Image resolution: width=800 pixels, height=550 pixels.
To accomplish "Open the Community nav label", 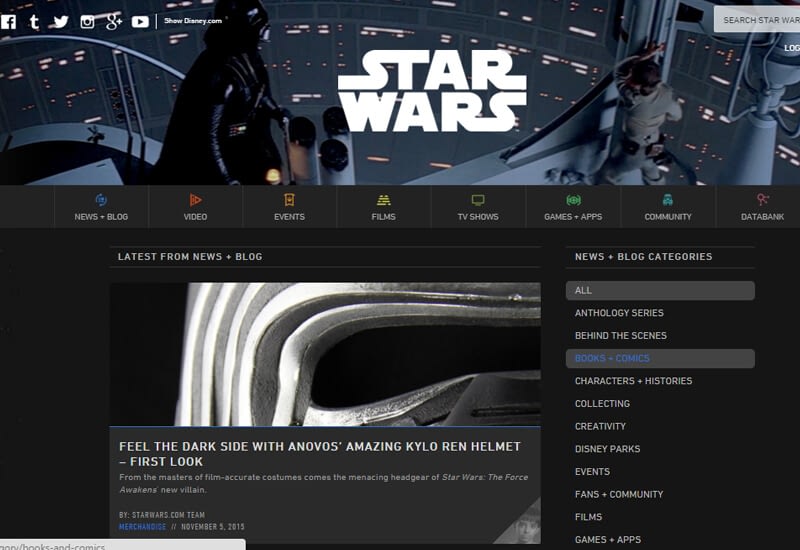I will point(668,217).
